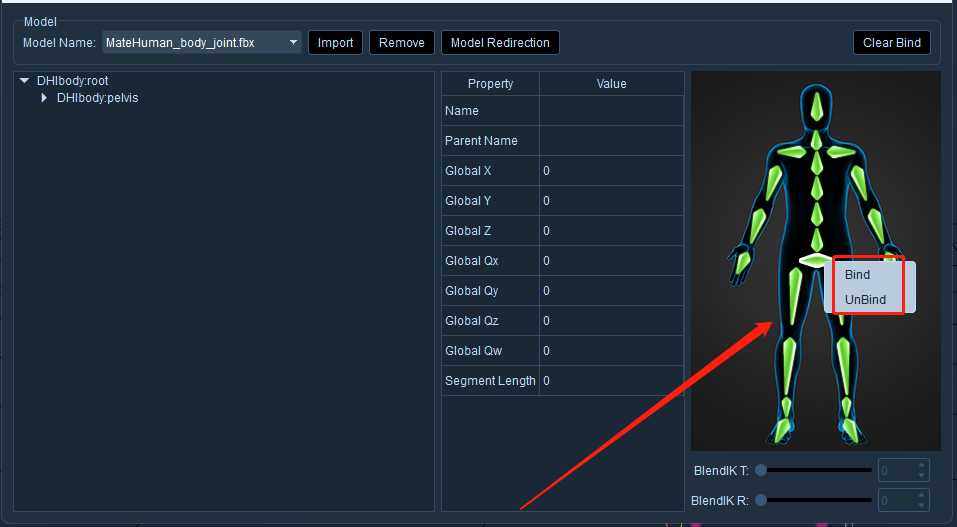Choose UnBind from the context menu

click(x=865, y=300)
